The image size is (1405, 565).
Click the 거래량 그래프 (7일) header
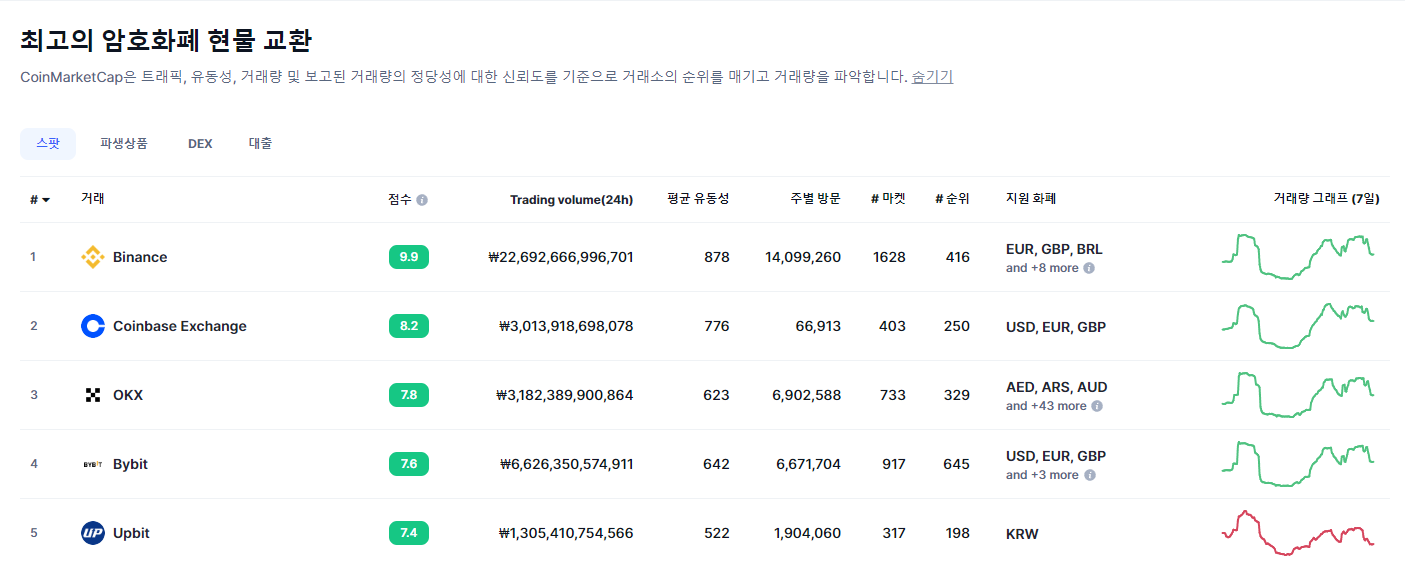tap(1327, 199)
